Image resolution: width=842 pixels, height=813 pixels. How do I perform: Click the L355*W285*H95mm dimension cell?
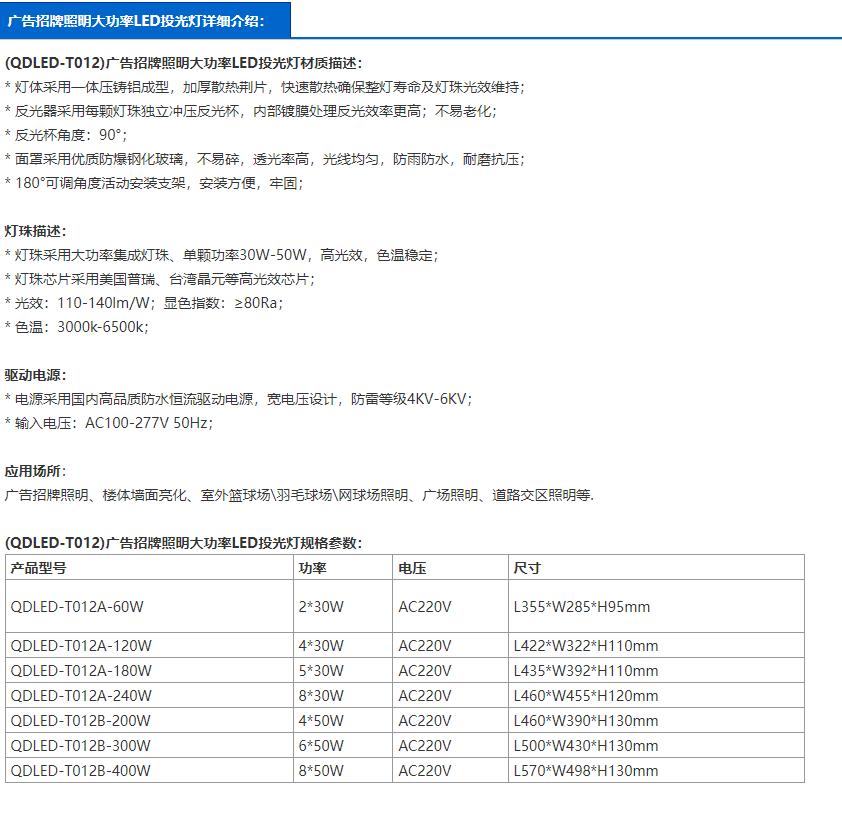(656, 606)
